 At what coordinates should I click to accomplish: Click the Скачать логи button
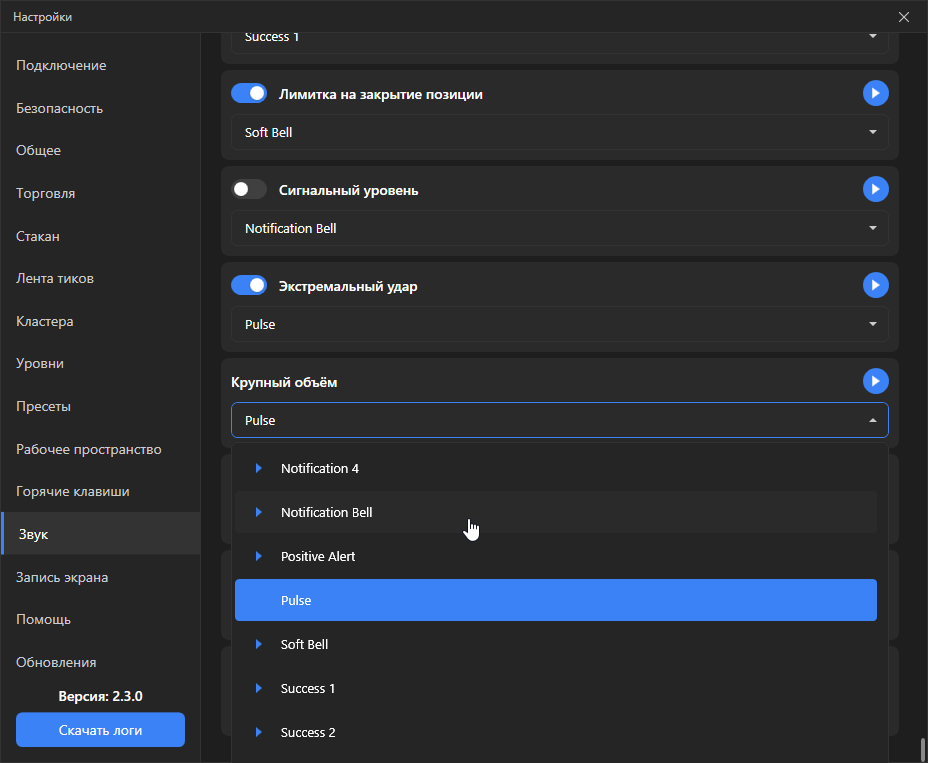101,730
